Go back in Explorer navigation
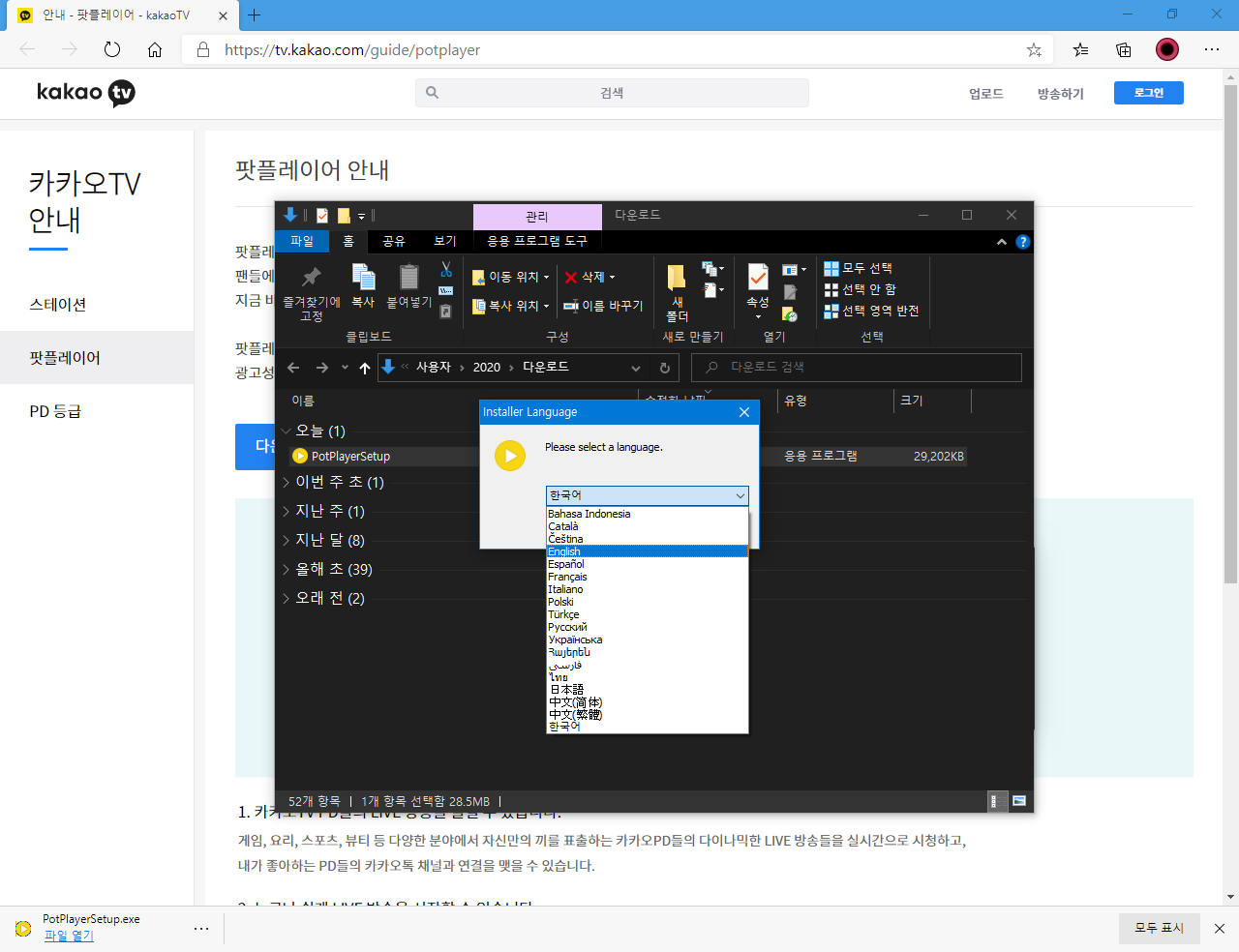The width and height of the screenshot is (1239, 952). (x=293, y=368)
